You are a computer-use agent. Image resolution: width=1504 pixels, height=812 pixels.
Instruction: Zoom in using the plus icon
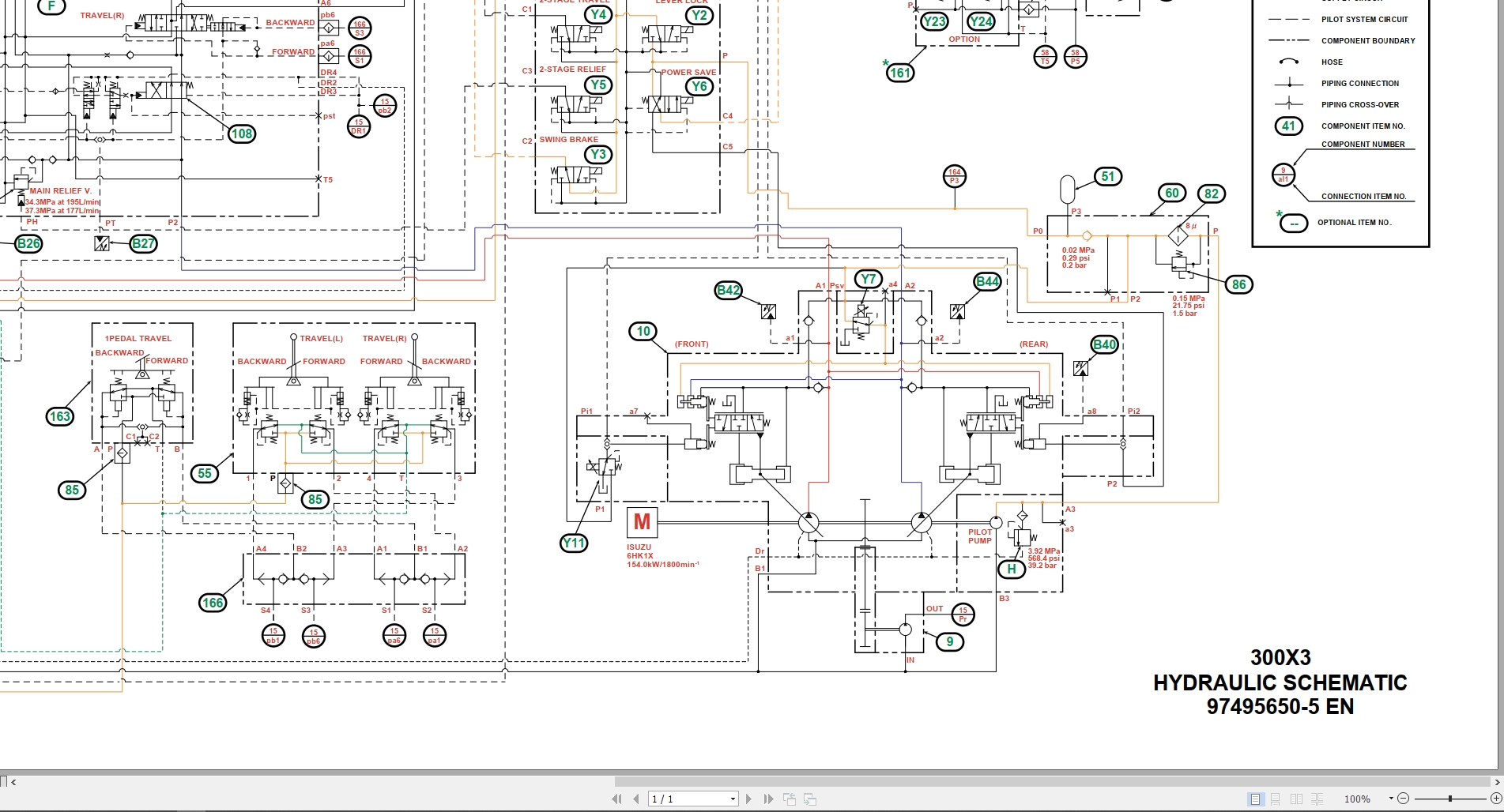pos(1495,799)
